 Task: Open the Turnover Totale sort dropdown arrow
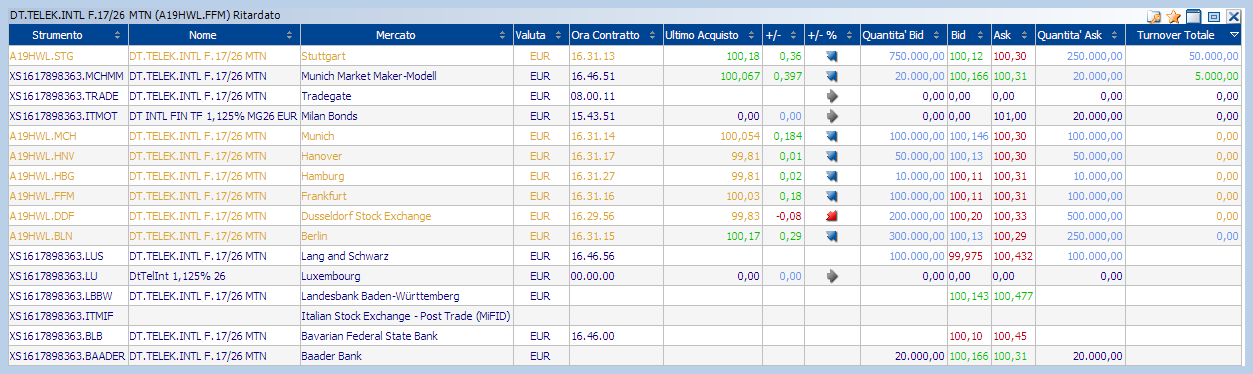click(1233, 35)
